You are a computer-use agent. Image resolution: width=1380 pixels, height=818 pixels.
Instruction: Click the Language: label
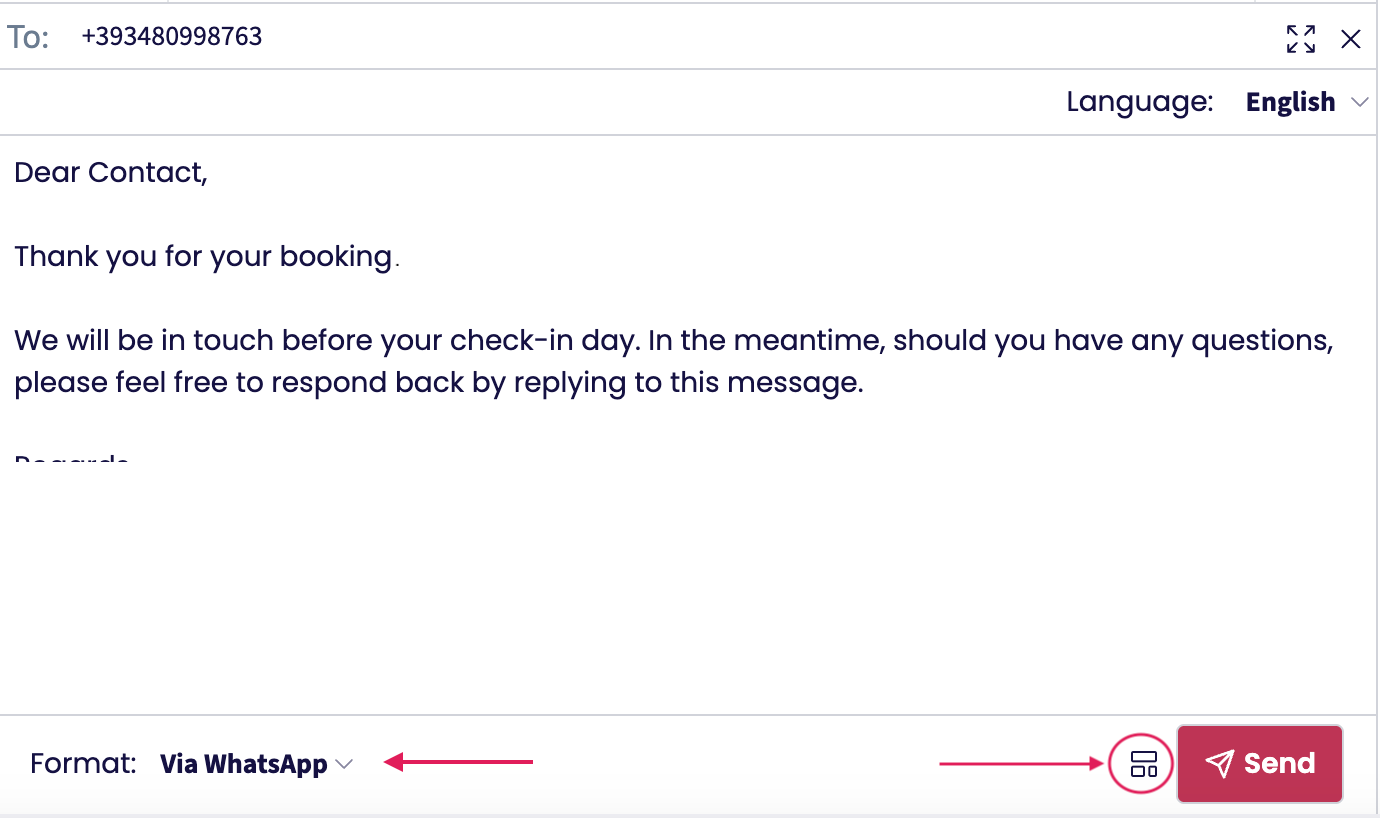(x=1139, y=102)
